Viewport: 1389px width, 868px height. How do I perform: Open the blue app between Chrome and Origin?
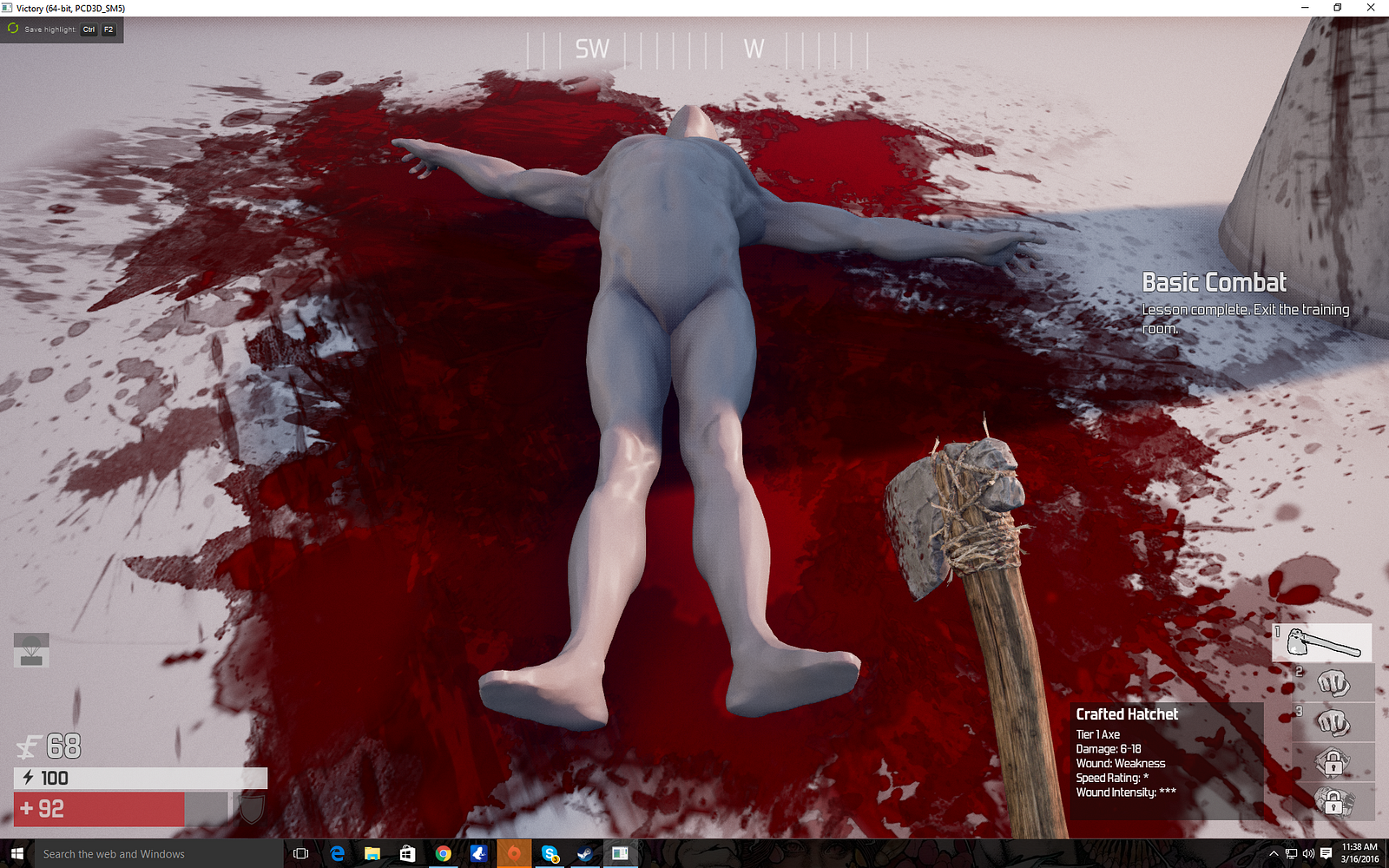(x=478, y=853)
